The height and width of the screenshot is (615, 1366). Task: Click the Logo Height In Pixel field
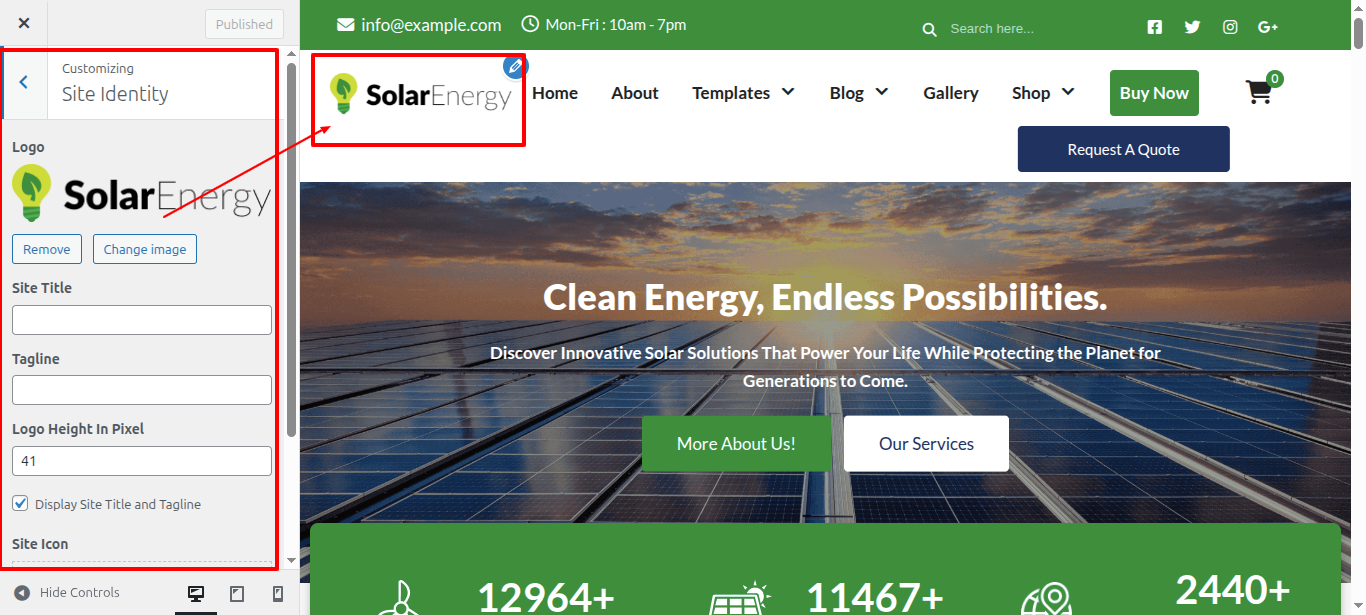[x=142, y=461]
